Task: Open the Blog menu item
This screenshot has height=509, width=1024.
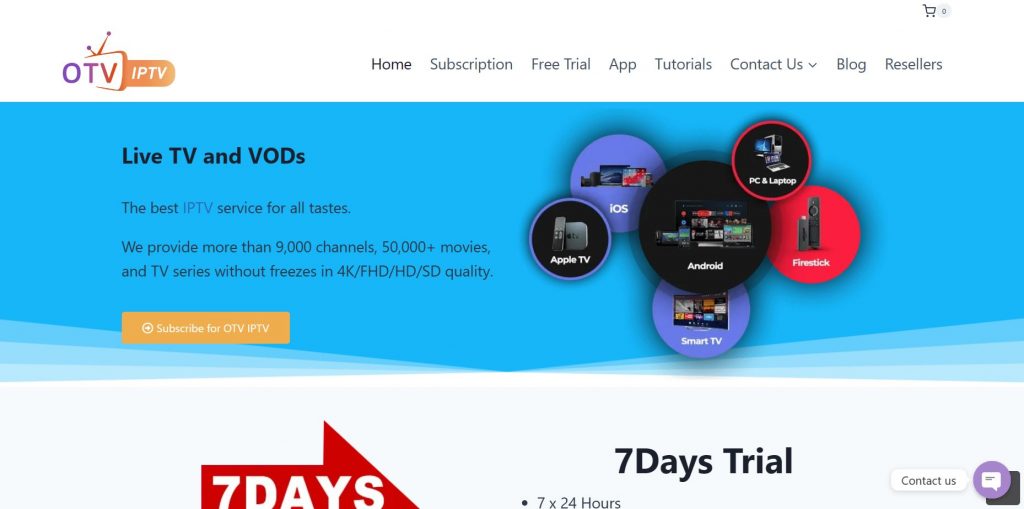Action: pos(851,64)
